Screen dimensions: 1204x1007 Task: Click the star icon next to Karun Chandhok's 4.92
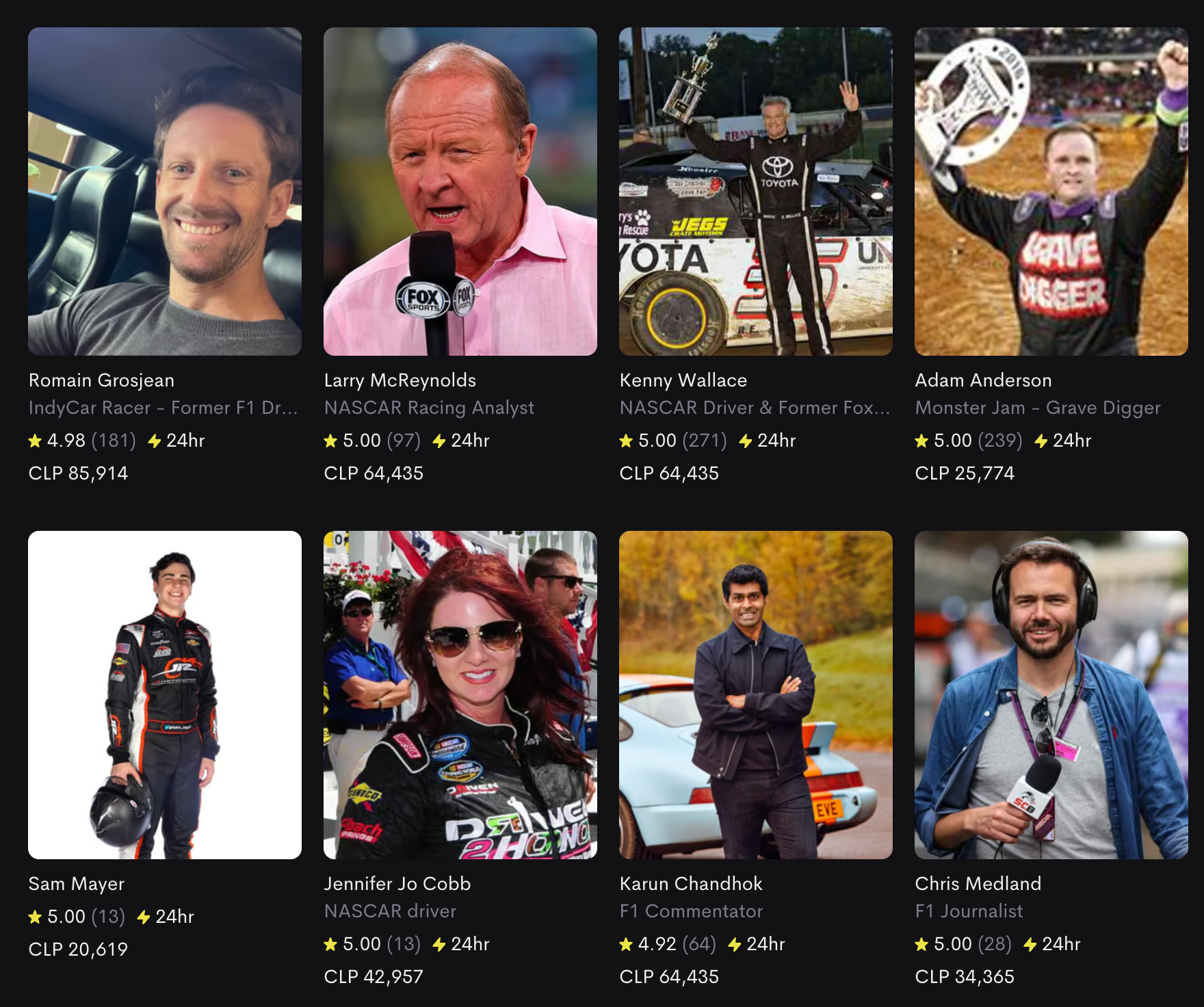(626, 945)
